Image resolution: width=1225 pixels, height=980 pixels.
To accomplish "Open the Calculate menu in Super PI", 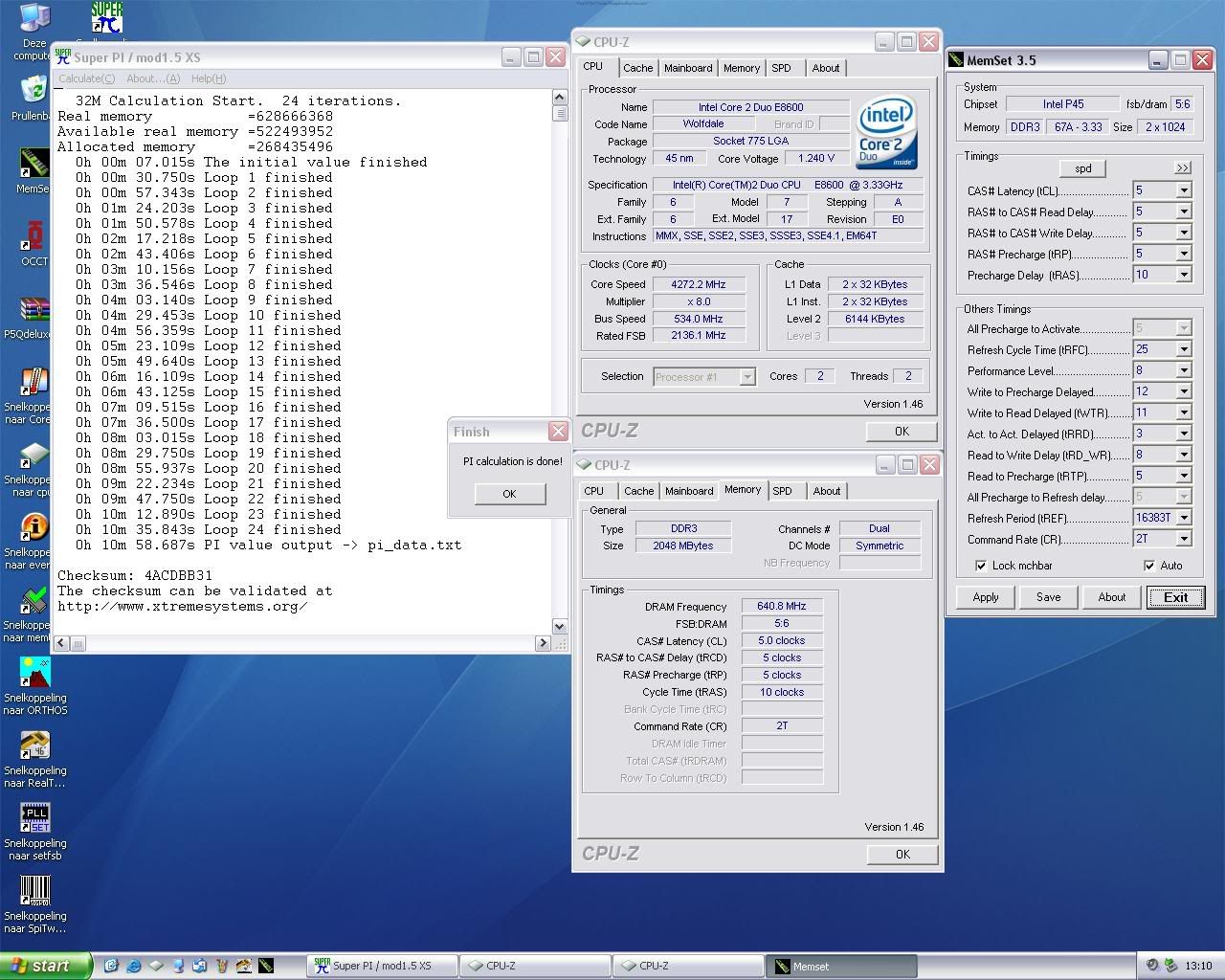I will click(x=86, y=78).
